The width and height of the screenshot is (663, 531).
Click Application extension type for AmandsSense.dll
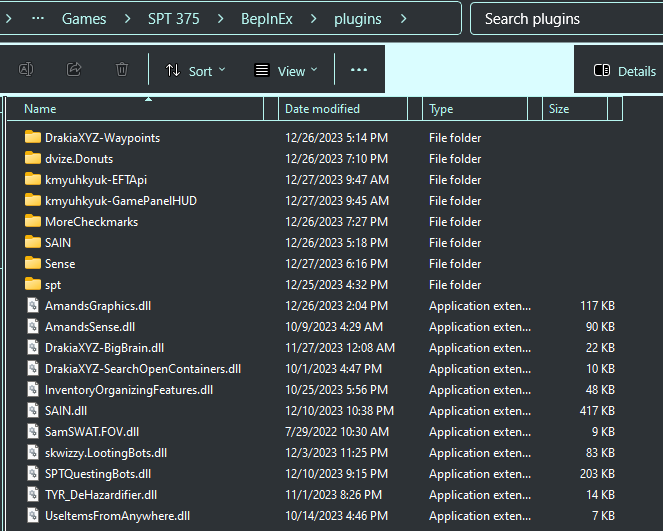point(480,327)
